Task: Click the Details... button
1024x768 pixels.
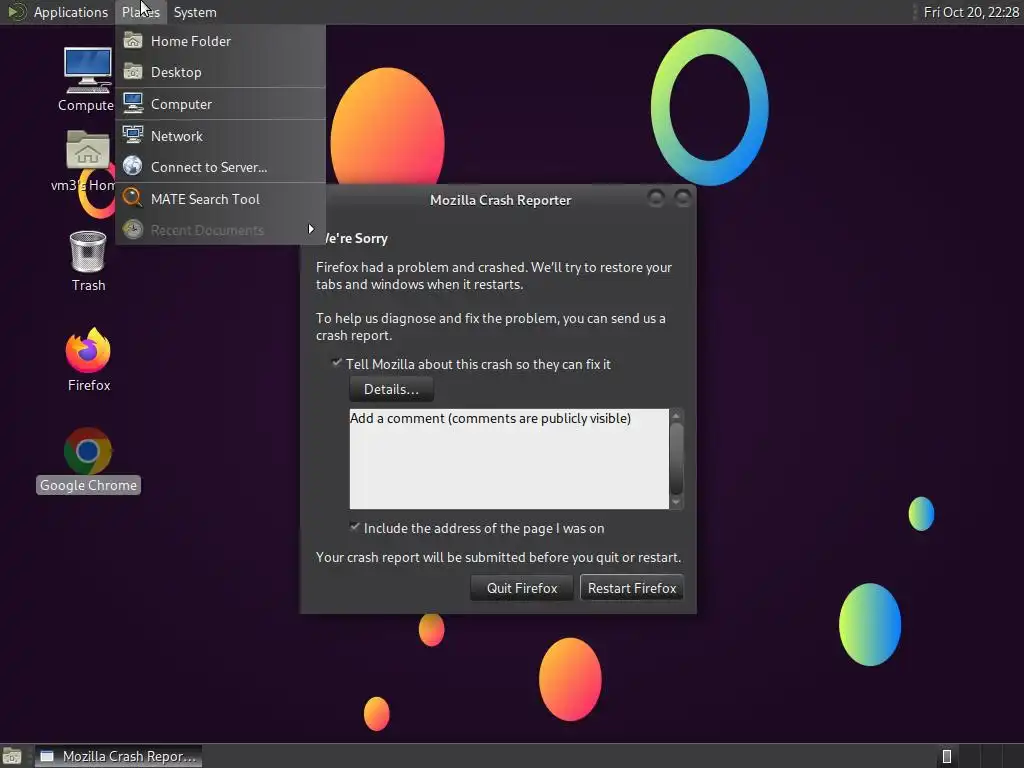Action: point(391,389)
